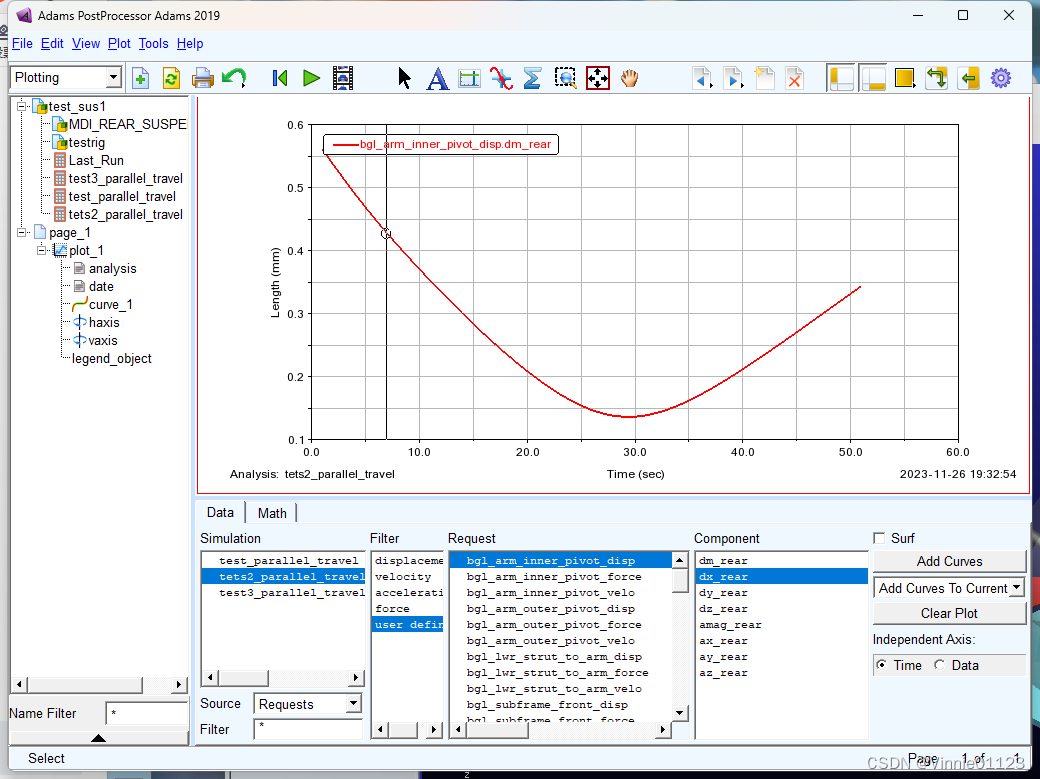Open the gear settings icon in toolbar
Image resolution: width=1040 pixels, height=779 pixels.
pos(1001,78)
